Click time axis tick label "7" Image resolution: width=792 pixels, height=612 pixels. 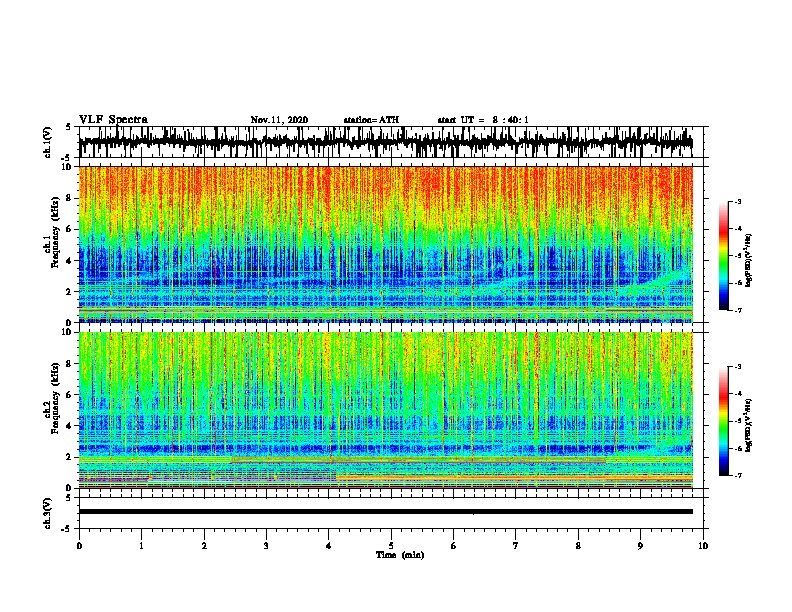coord(516,545)
